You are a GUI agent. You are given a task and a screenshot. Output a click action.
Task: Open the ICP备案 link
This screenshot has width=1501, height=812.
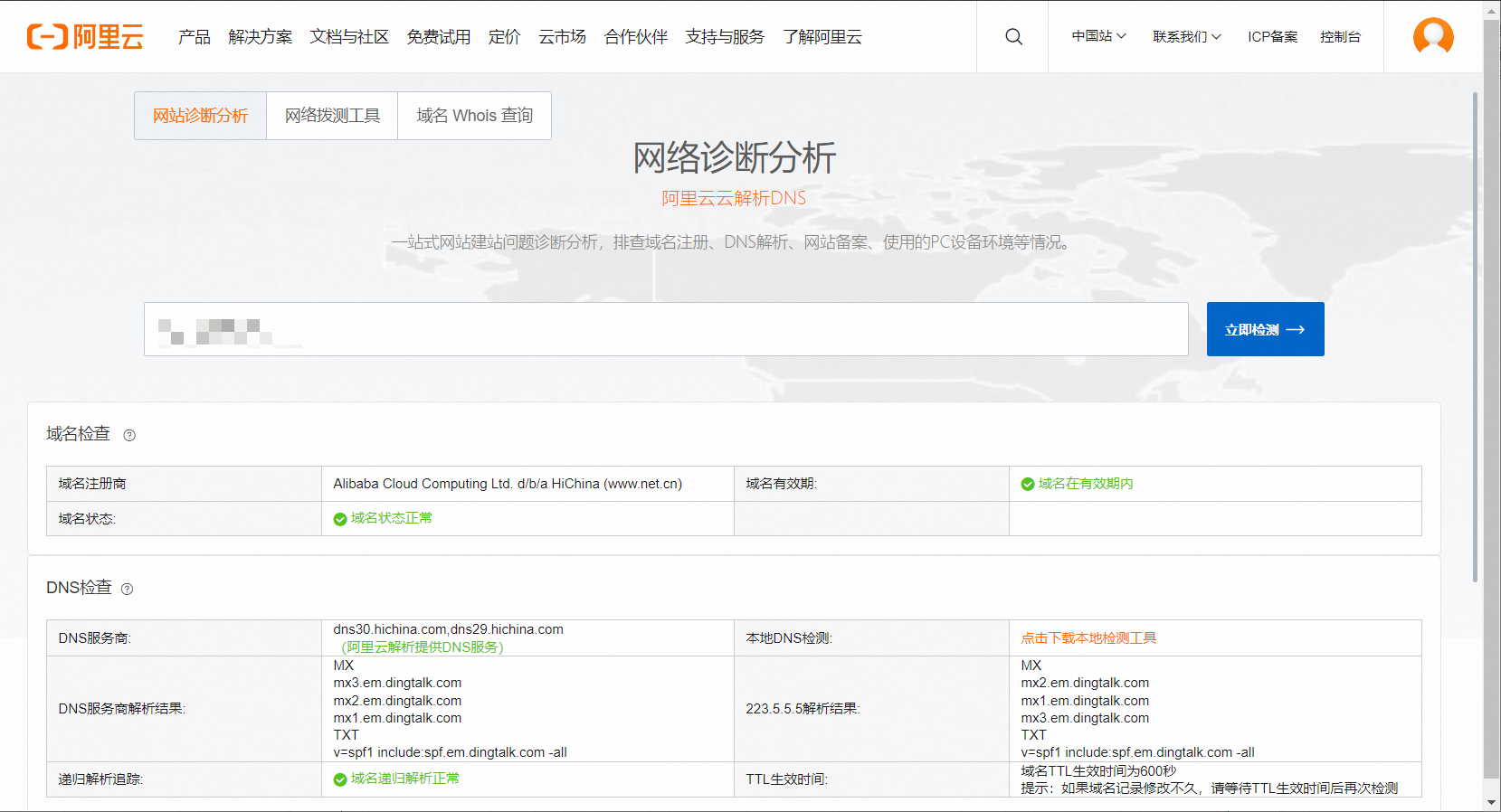(1273, 36)
